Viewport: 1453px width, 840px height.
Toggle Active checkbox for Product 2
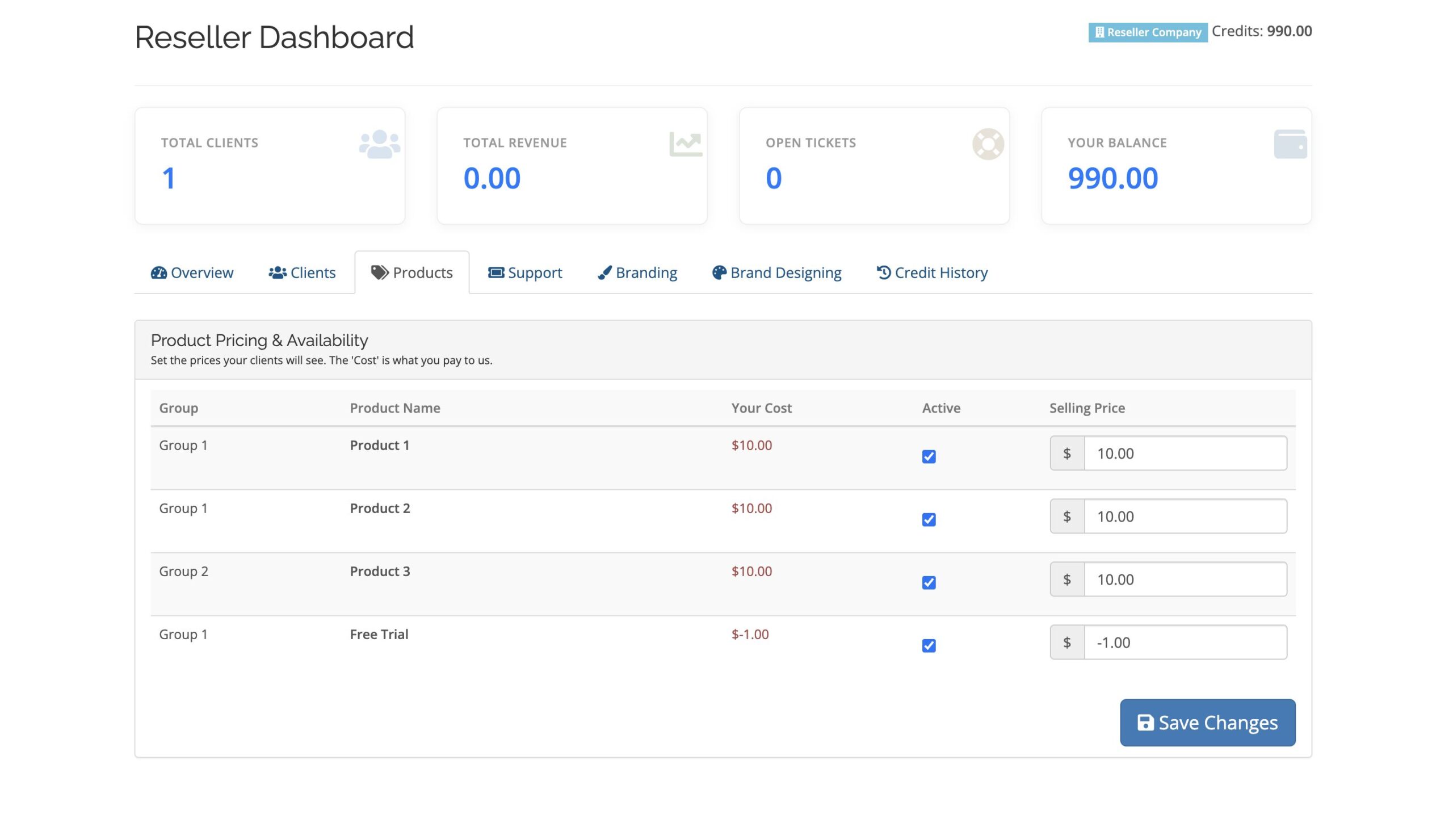[929, 519]
